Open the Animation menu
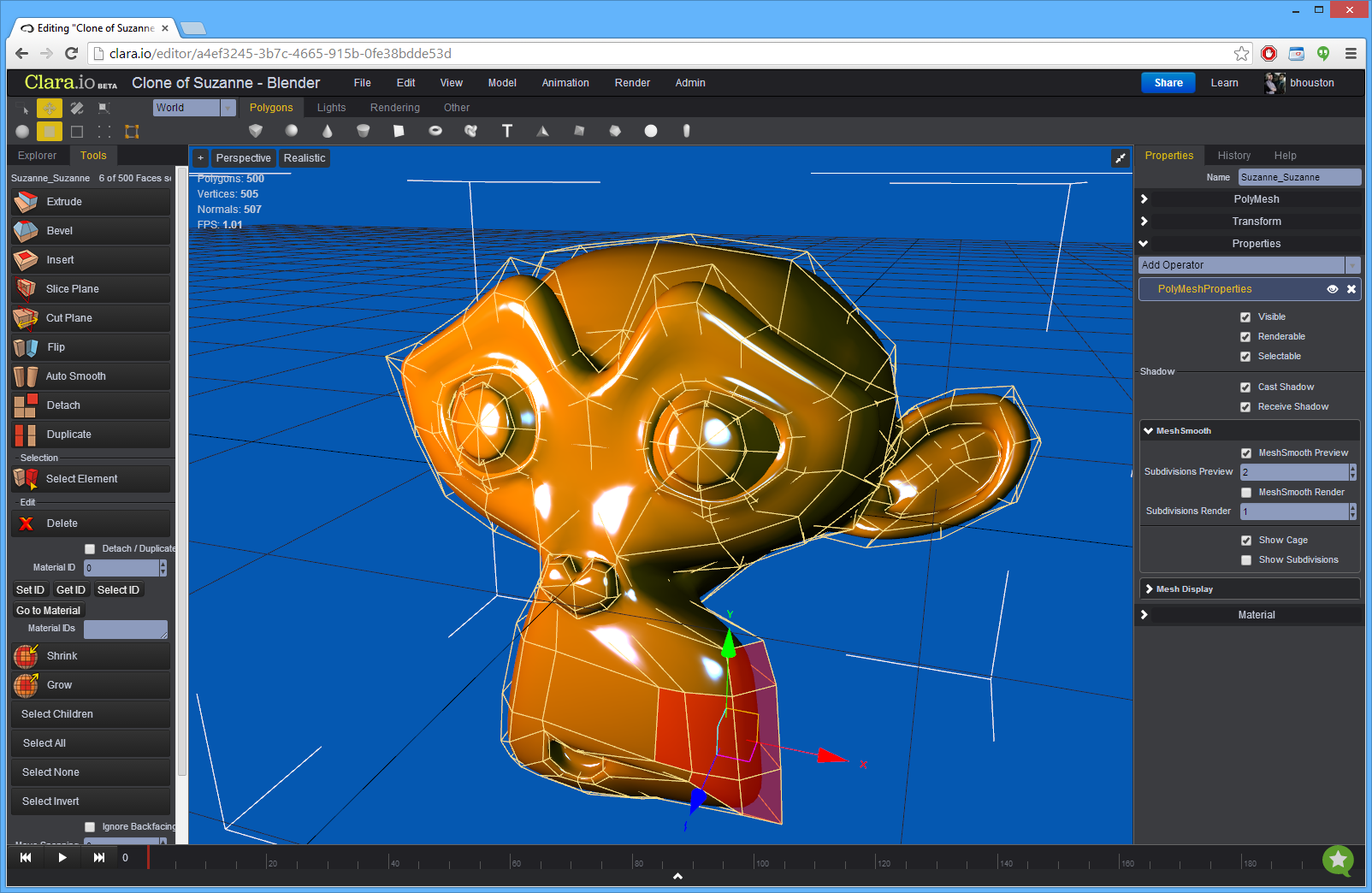Image resolution: width=1372 pixels, height=893 pixels. tap(565, 82)
